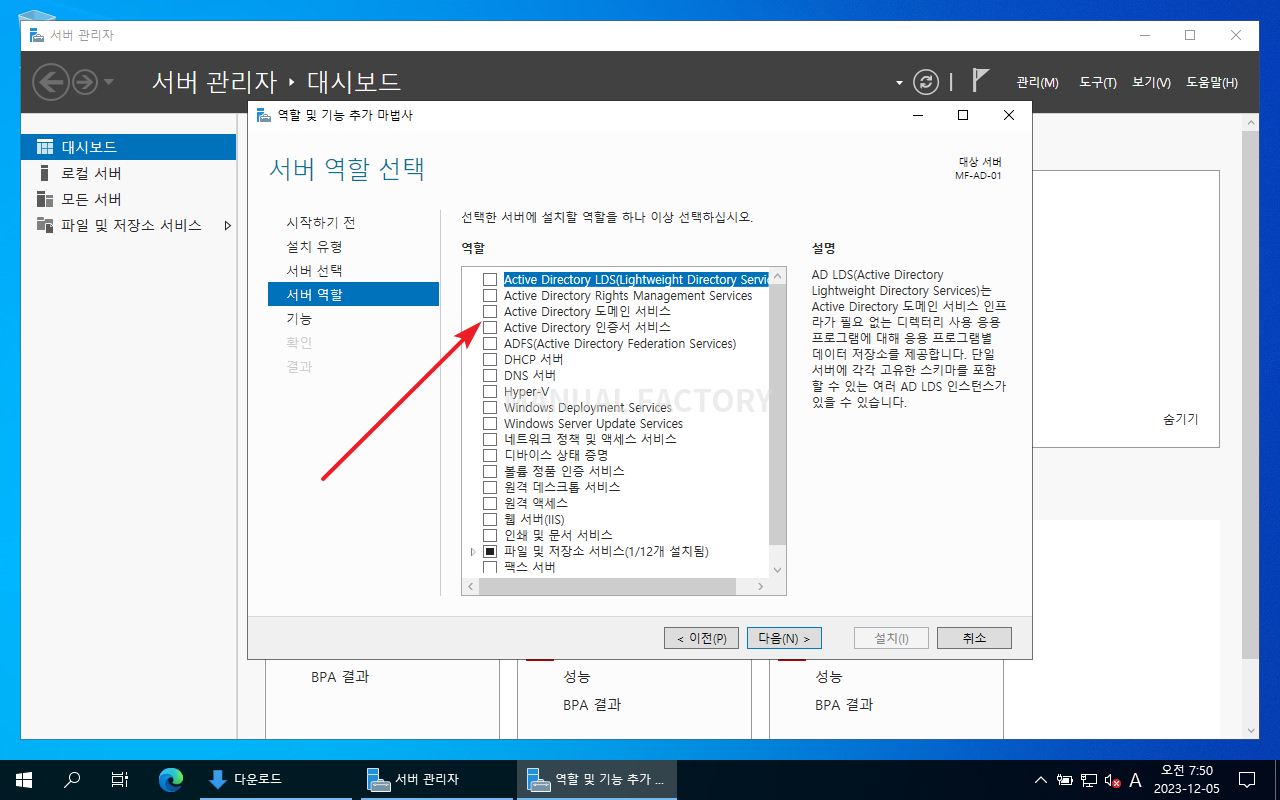Go to 시작하기 전 wizard step
Viewport: 1280px width, 800px height.
[x=320, y=222]
